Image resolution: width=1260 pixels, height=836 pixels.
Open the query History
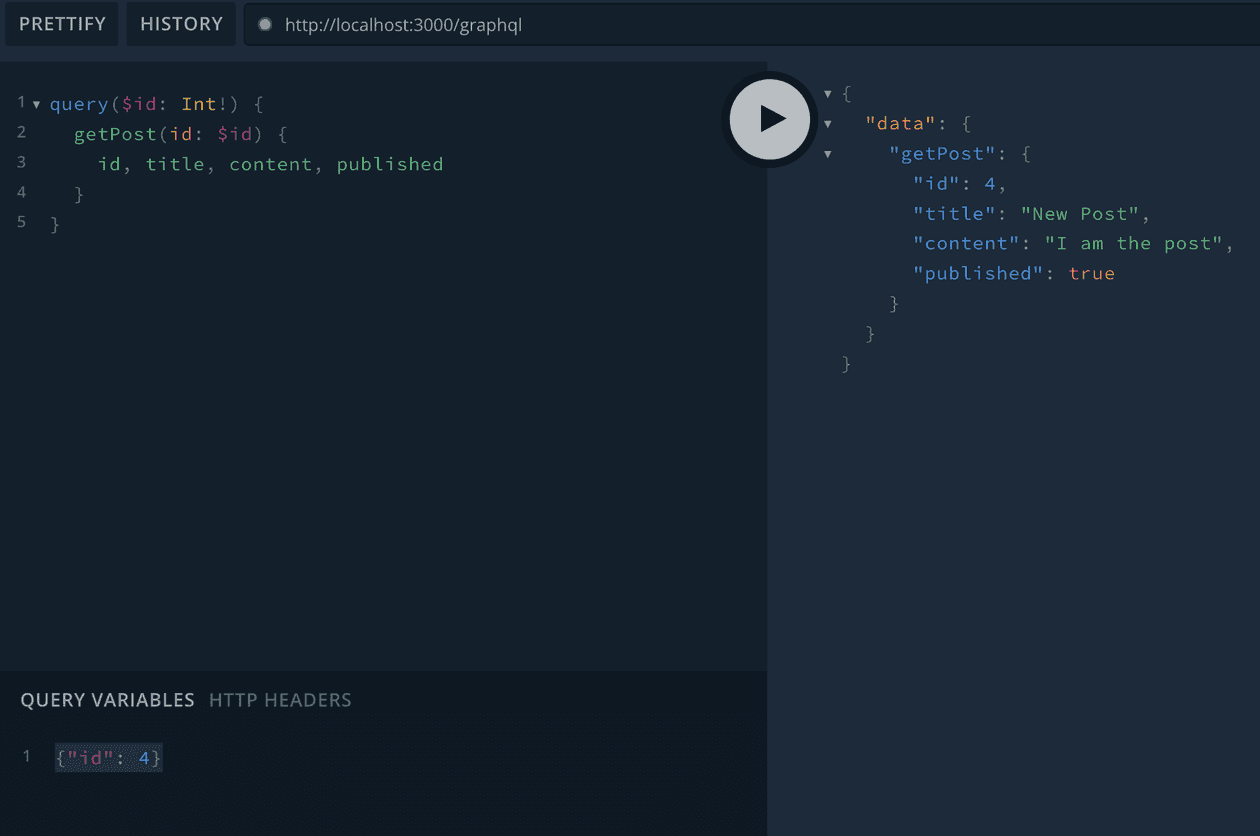point(180,24)
